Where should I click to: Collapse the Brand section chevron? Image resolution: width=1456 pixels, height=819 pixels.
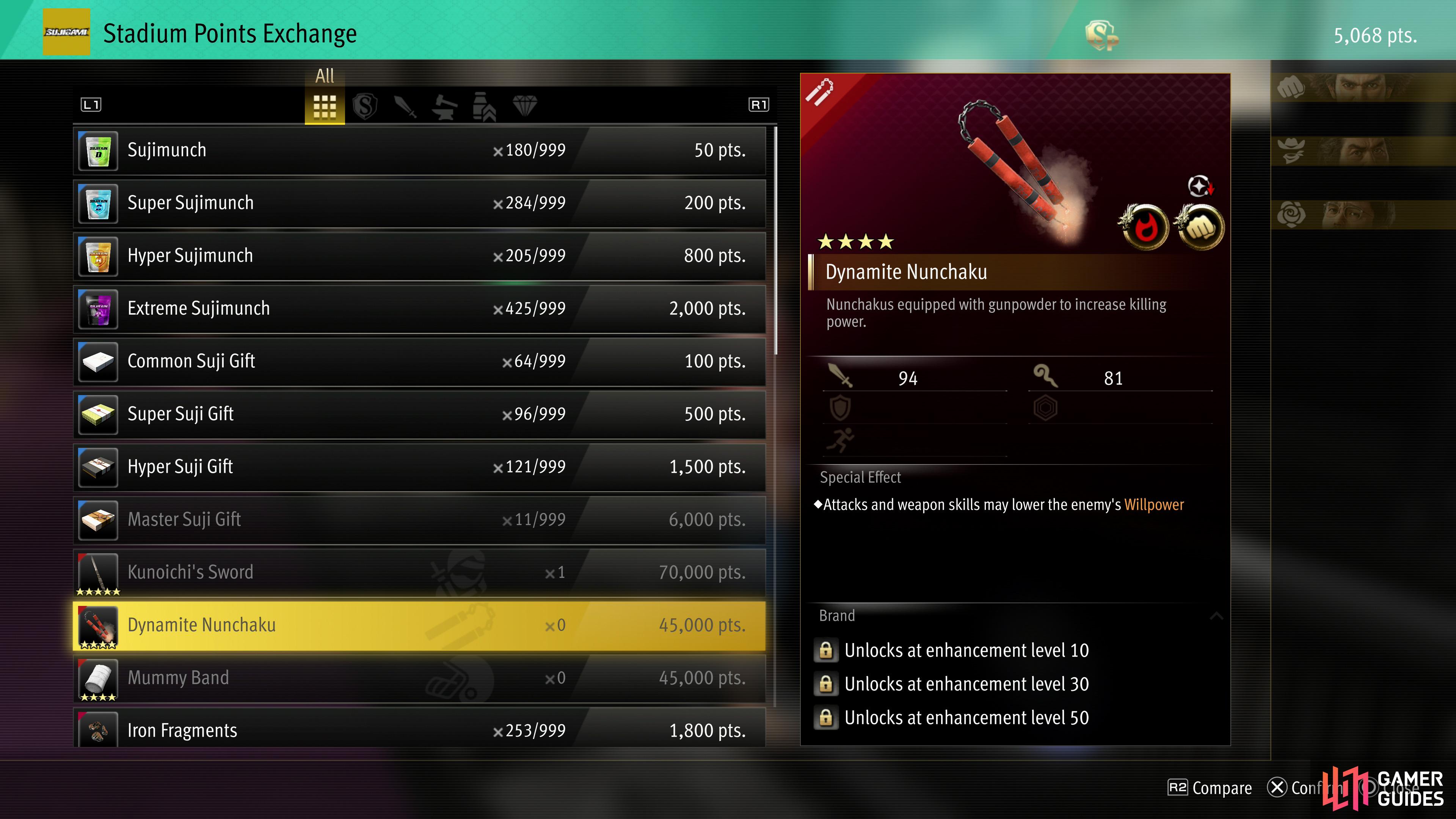pyautogui.click(x=1216, y=616)
